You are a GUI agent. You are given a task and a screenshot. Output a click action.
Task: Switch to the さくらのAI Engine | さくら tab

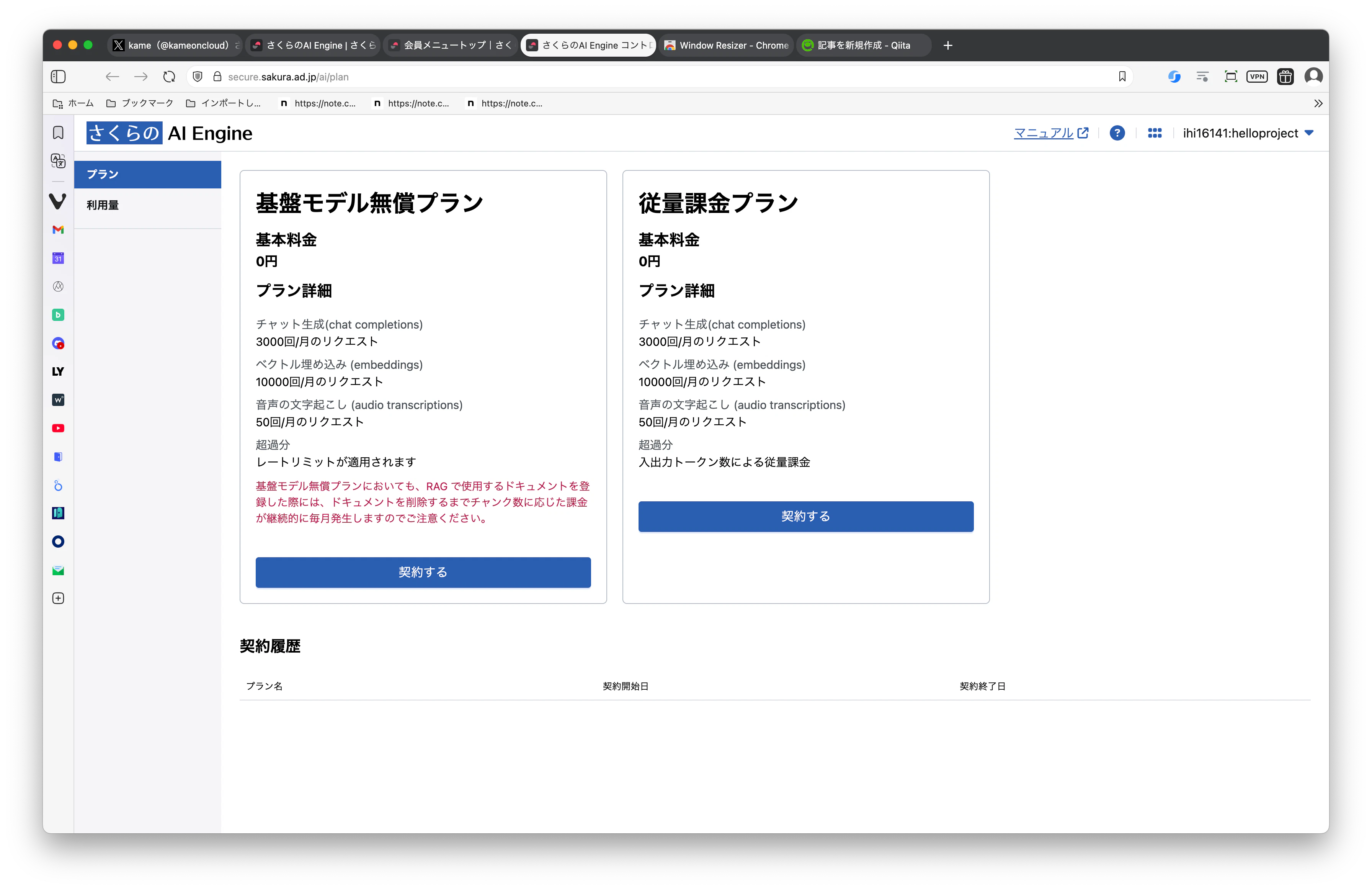point(313,45)
